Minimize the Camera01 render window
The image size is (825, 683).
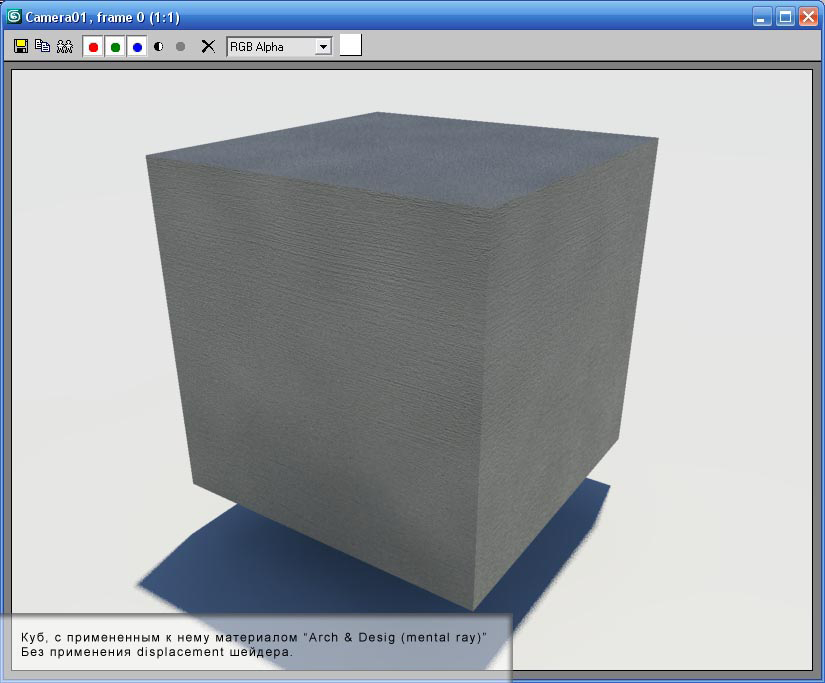click(x=763, y=16)
